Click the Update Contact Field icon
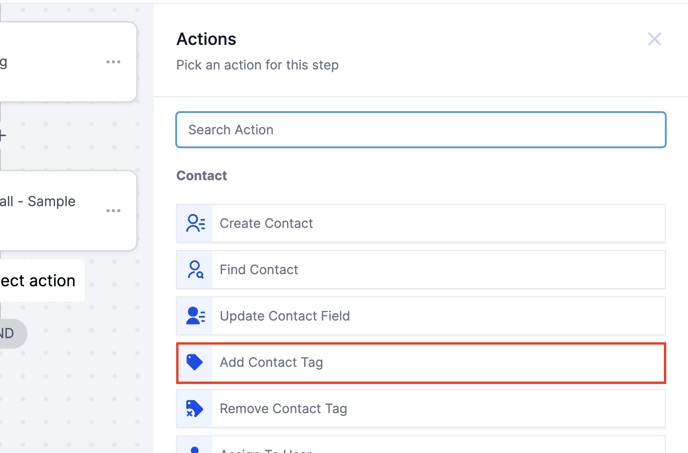The height and width of the screenshot is (453, 688). pyautogui.click(x=195, y=316)
